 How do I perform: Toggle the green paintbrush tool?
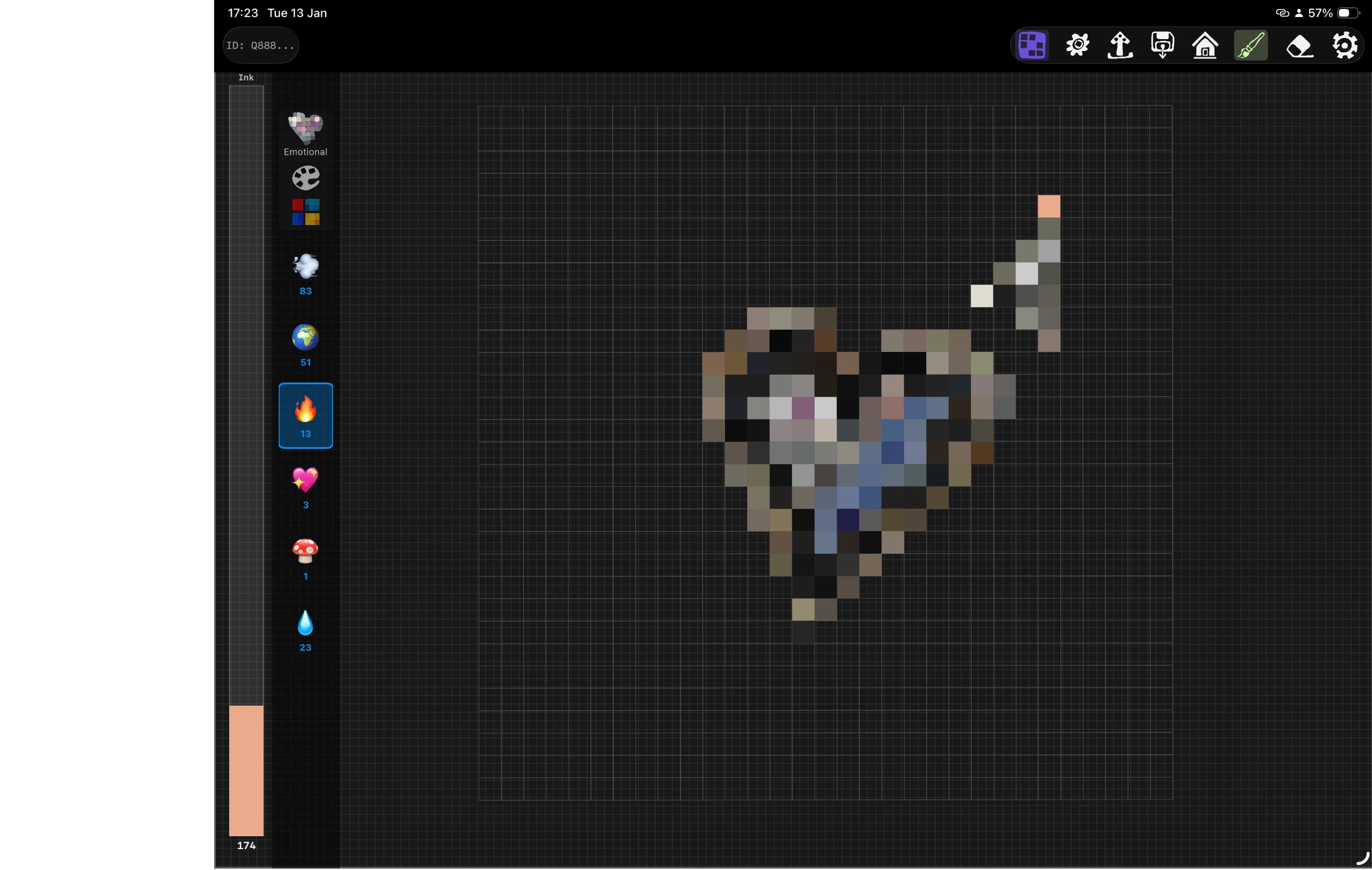tap(1251, 45)
